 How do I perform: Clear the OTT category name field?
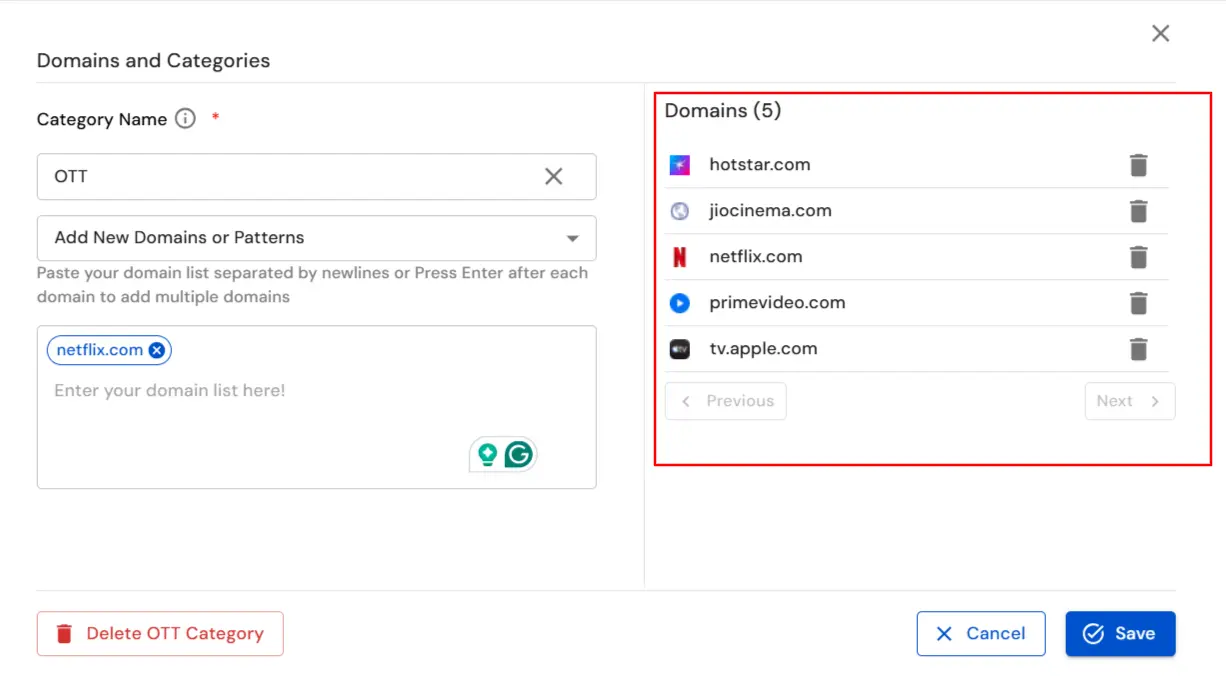point(553,176)
